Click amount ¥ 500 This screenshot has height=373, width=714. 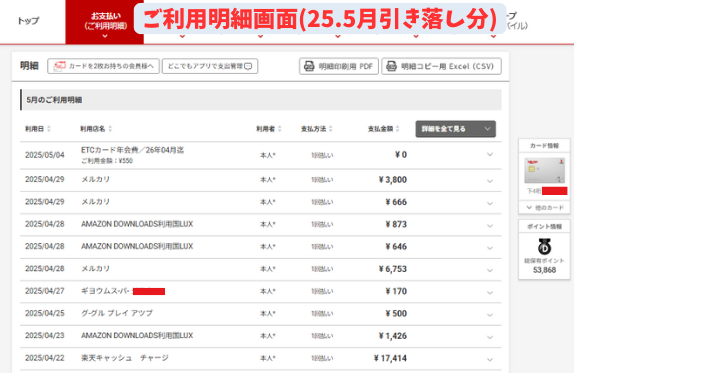click(396, 314)
